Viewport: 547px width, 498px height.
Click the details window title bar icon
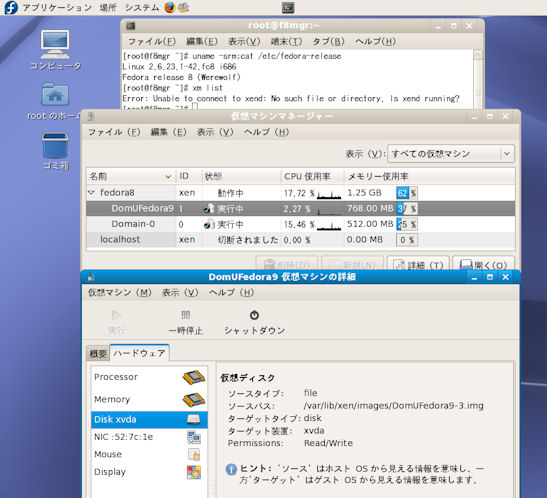pyautogui.click(x=91, y=277)
